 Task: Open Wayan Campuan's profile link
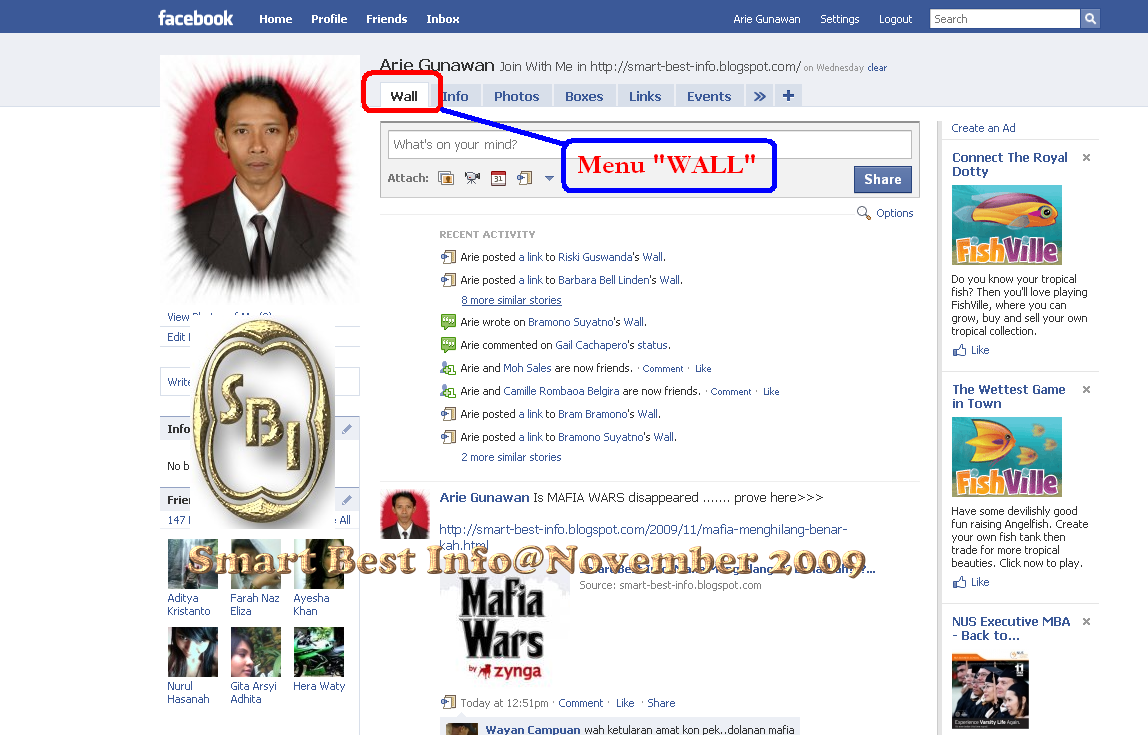point(533,729)
